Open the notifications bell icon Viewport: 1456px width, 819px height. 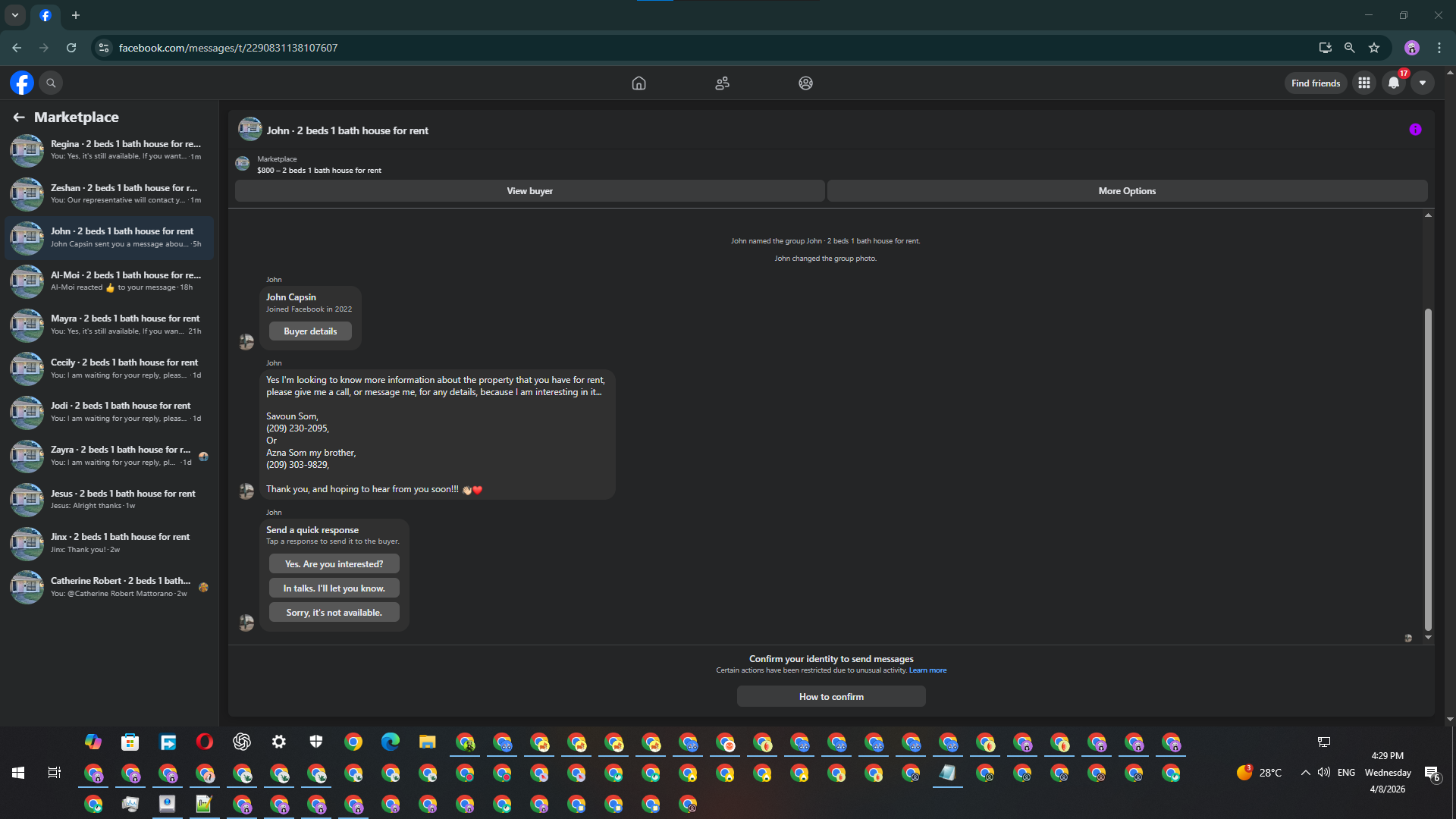[x=1393, y=83]
